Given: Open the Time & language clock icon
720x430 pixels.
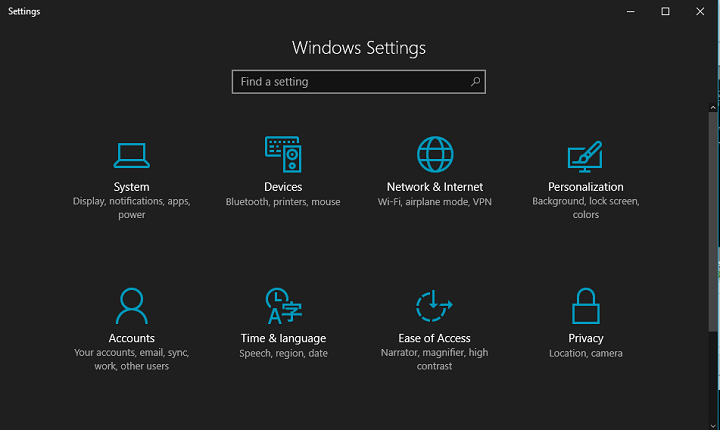Looking at the screenshot, I should tap(283, 306).
